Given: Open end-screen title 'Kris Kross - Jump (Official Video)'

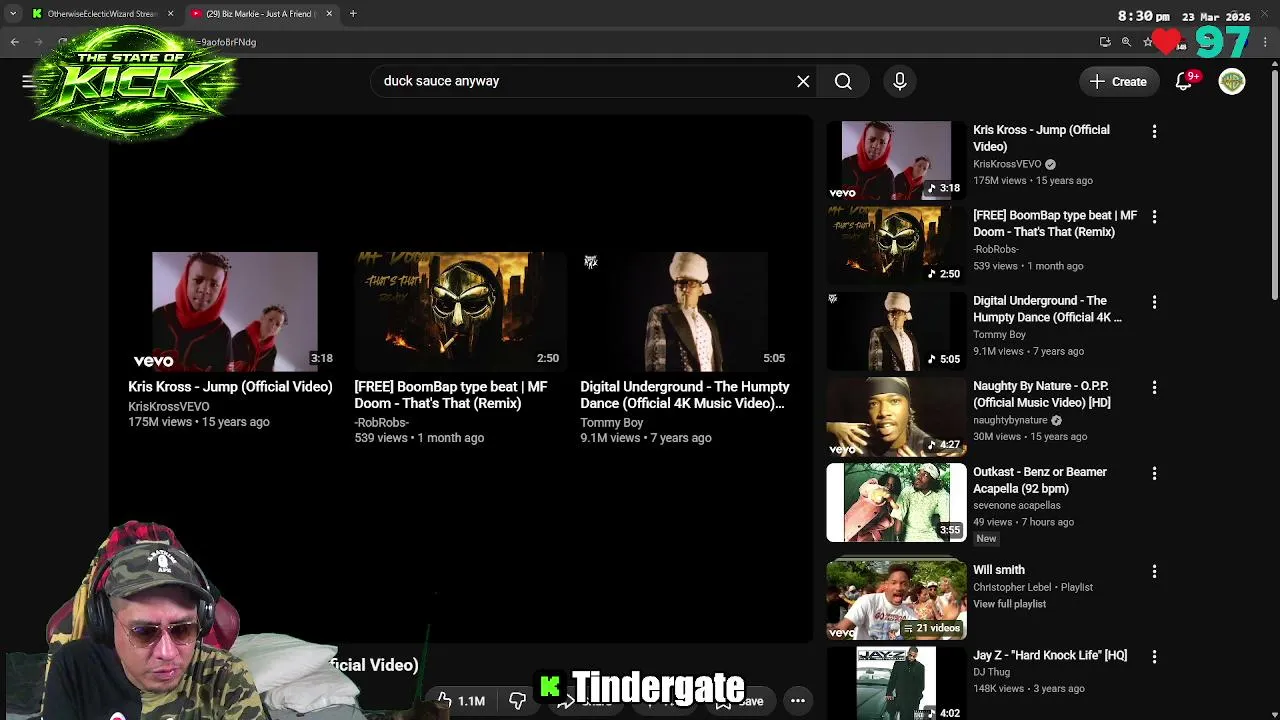Looking at the screenshot, I should pyautogui.click(x=230, y=387).
